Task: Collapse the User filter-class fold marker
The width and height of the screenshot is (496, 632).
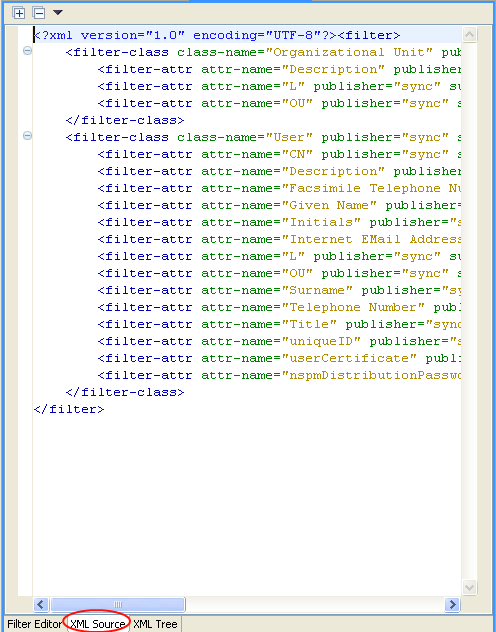Action: [x=27, y=136]
